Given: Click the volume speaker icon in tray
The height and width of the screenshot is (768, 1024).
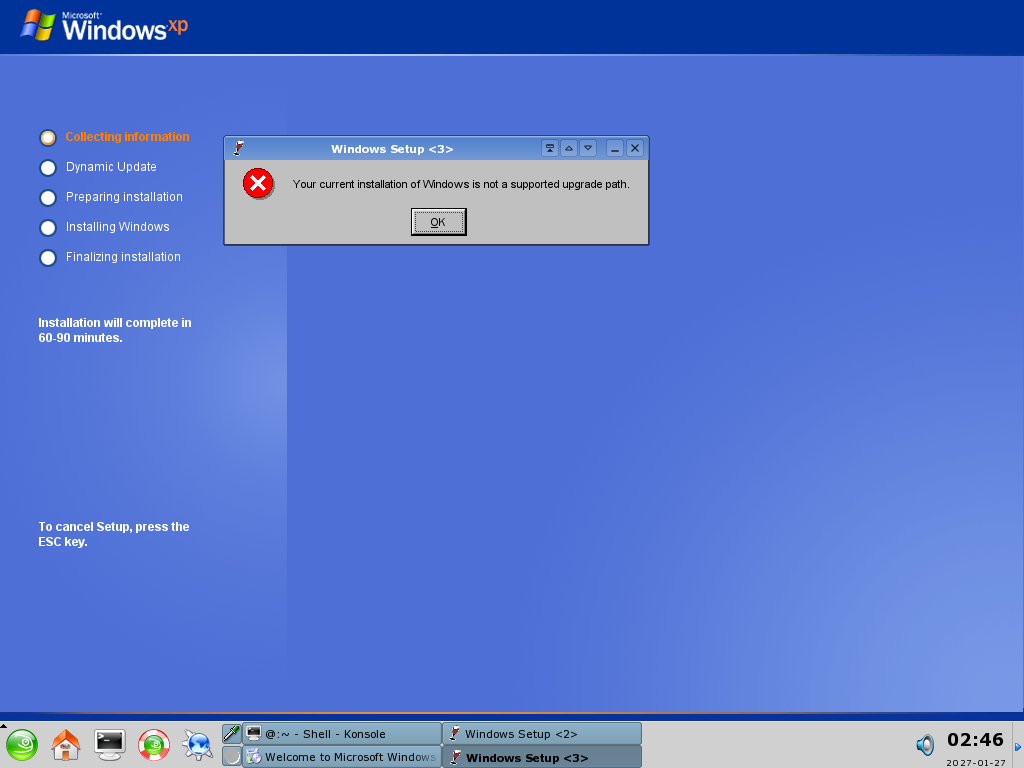Looking at the screenshot, I should (925, 744).
